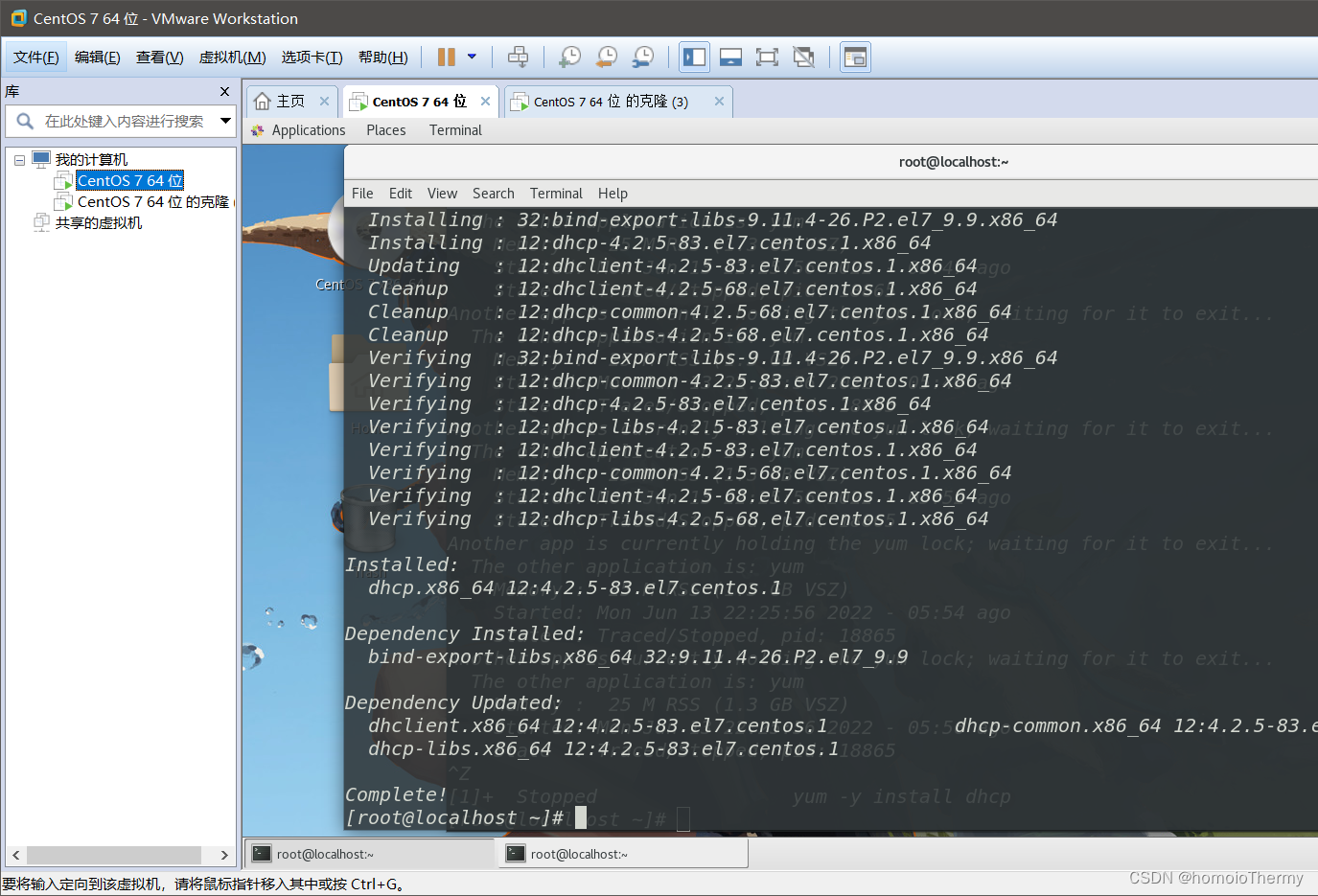Click terminal icon of second taskbar entry
The image size is (1318, 896).
516,854
